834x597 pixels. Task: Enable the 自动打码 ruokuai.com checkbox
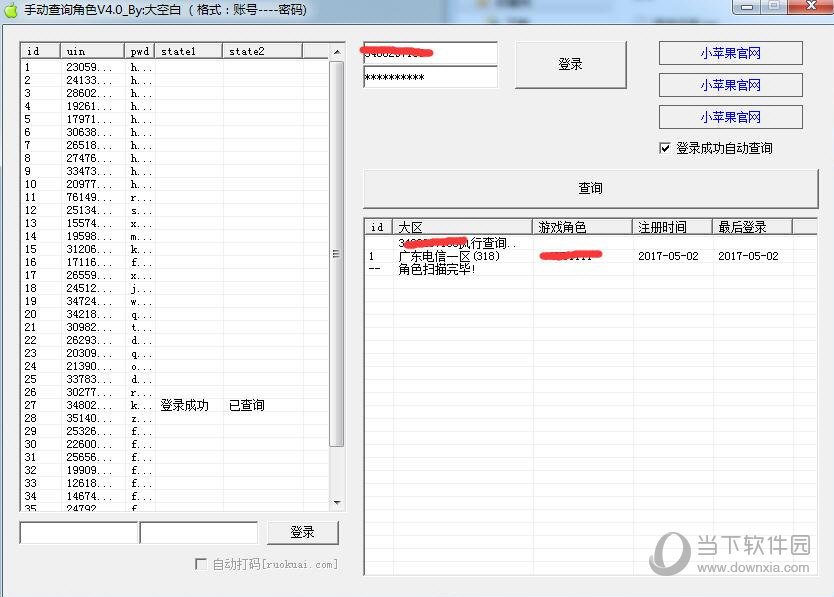pos(201,564)
